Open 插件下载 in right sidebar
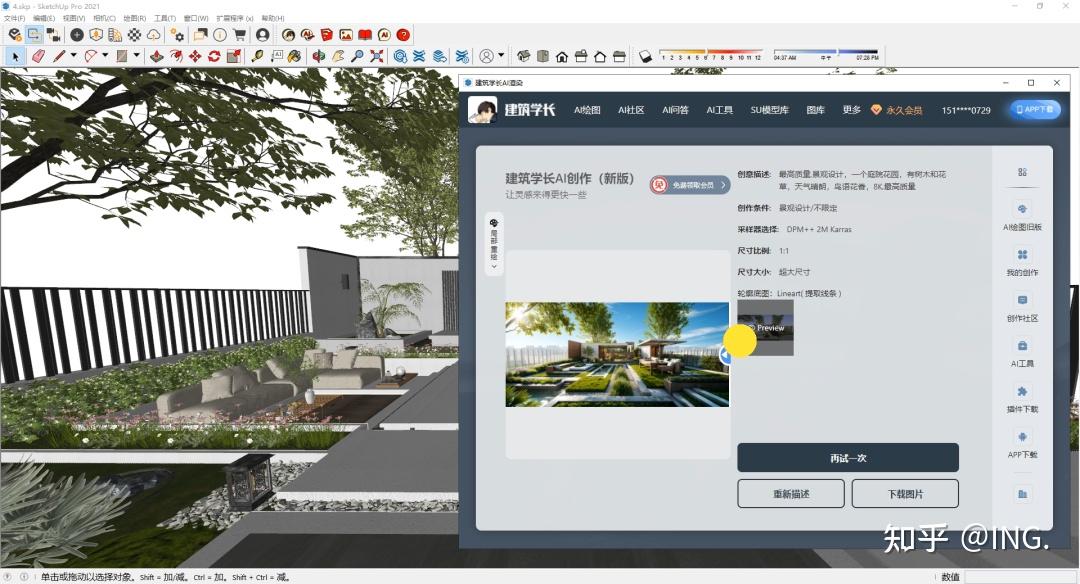The height and width of the screenshot is (584, 1080). (1022, 399)
